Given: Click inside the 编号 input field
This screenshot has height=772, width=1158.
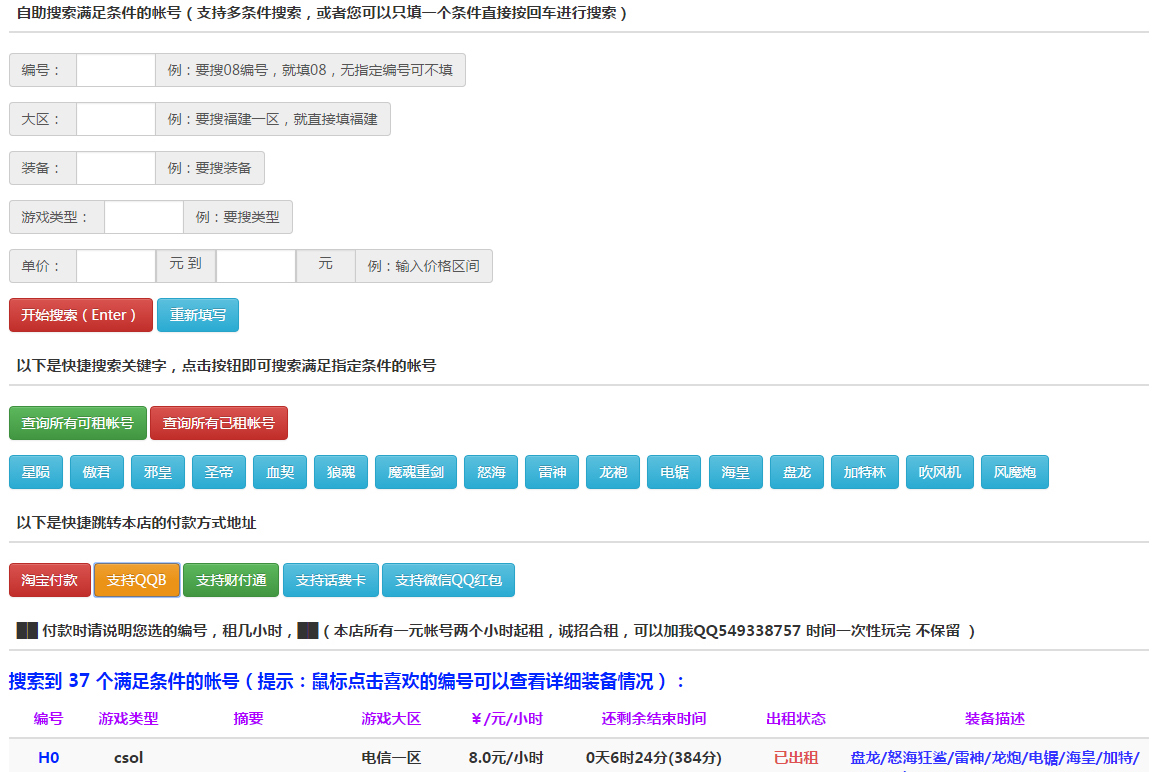Looking at the screenshot, I should (x=115, y=70).
